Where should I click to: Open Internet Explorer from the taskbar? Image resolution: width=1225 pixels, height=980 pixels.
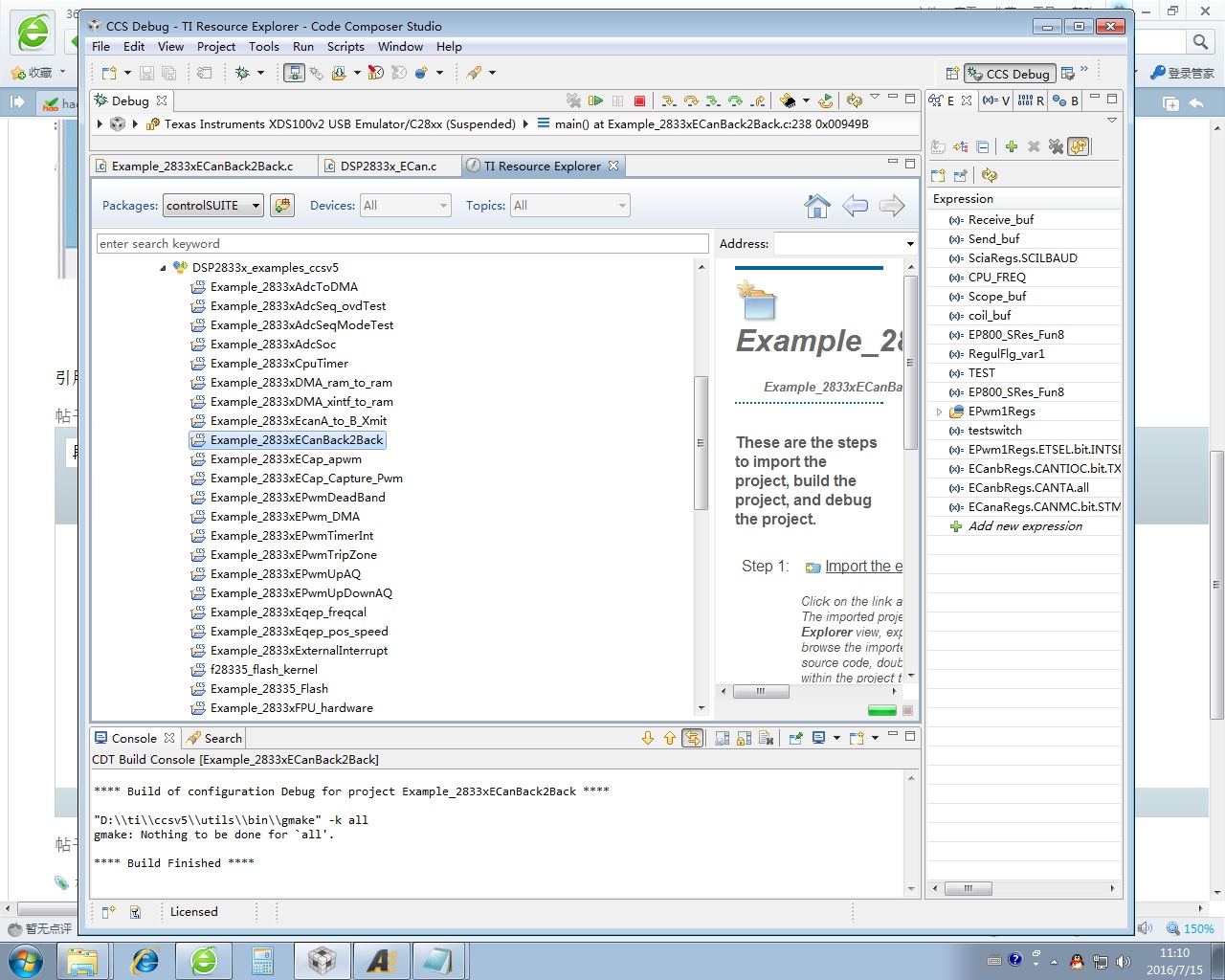click(145, 960)
